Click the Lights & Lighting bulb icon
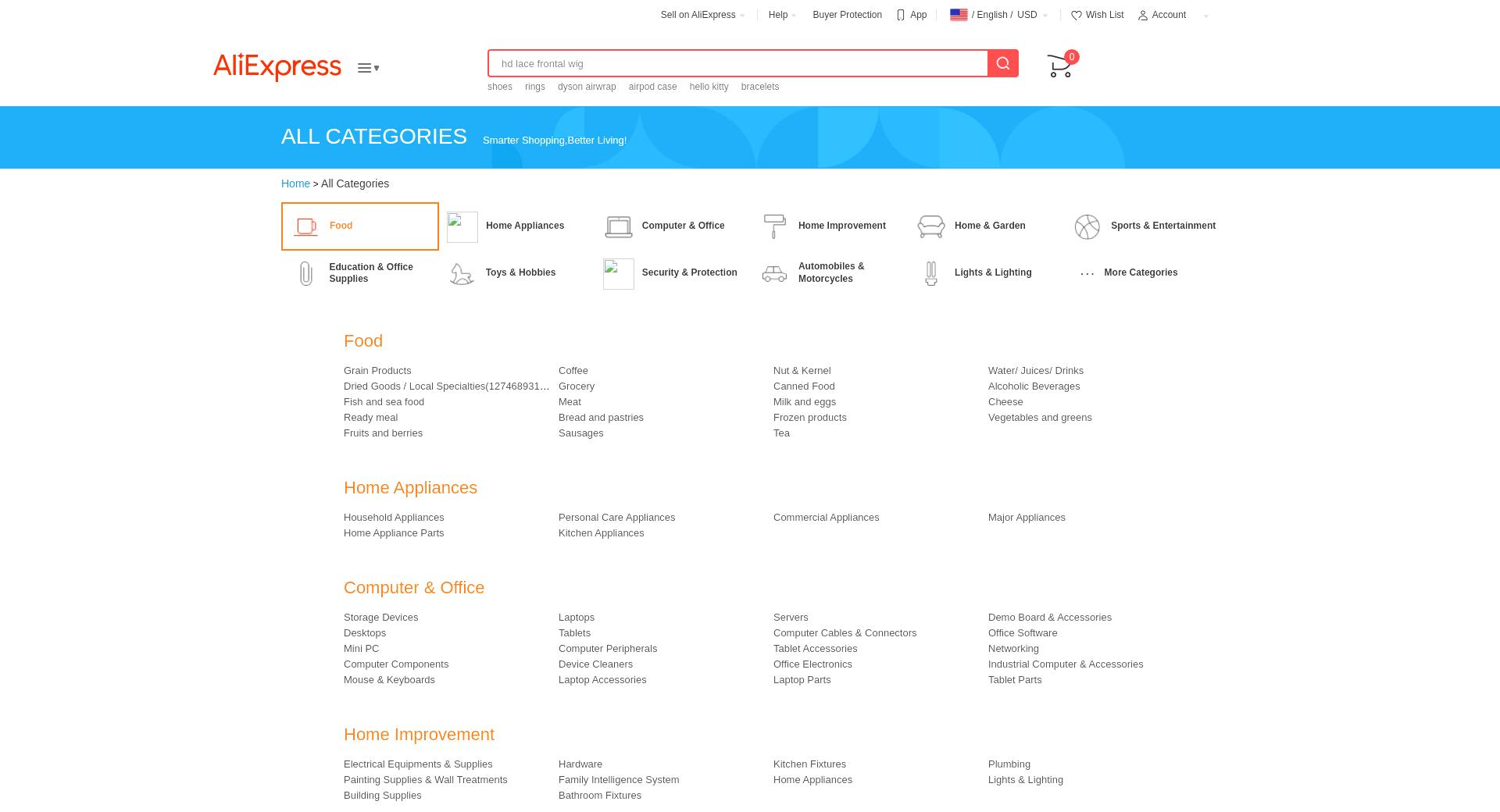 931,273
